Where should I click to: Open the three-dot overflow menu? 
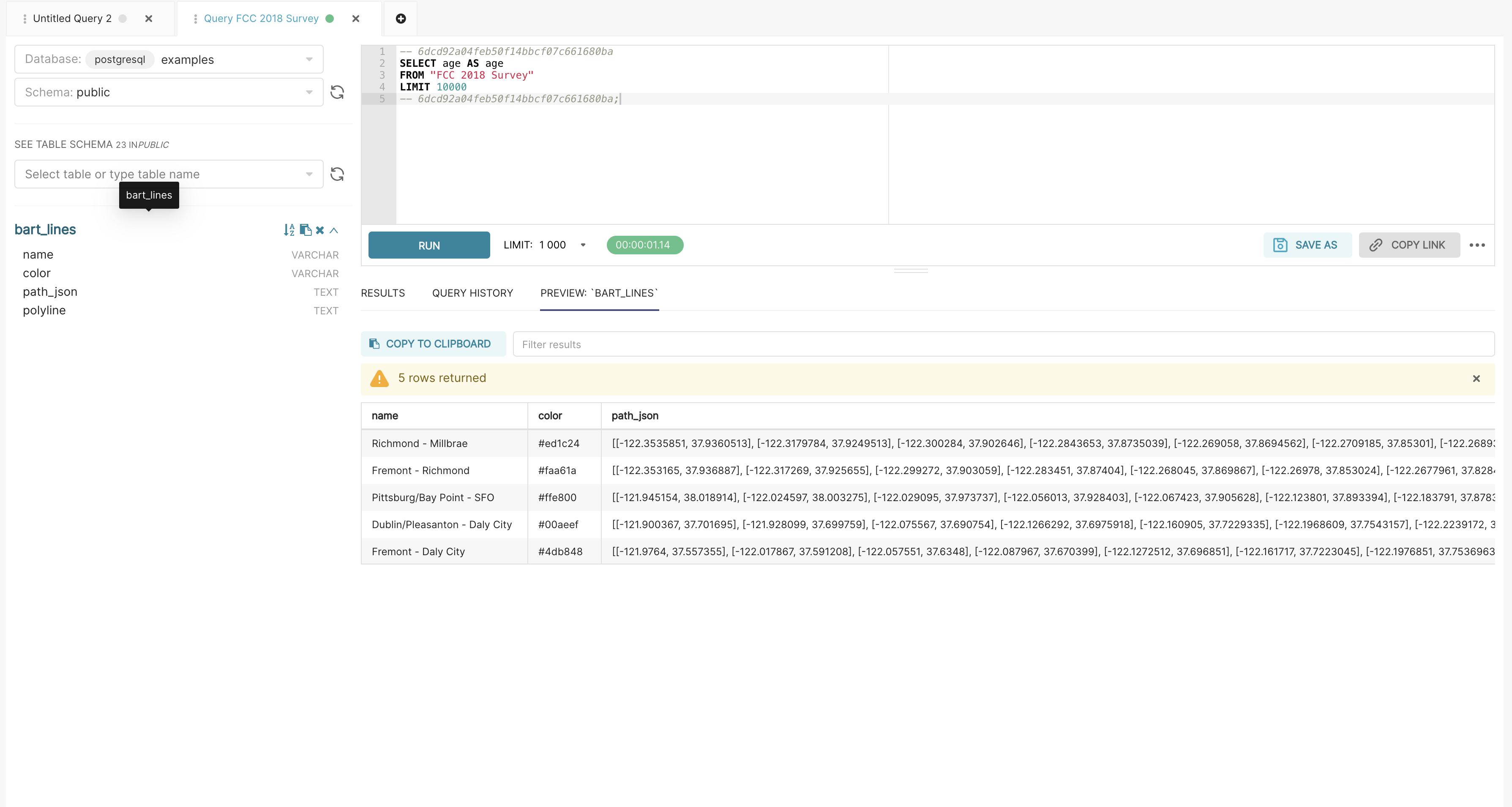1478,245
